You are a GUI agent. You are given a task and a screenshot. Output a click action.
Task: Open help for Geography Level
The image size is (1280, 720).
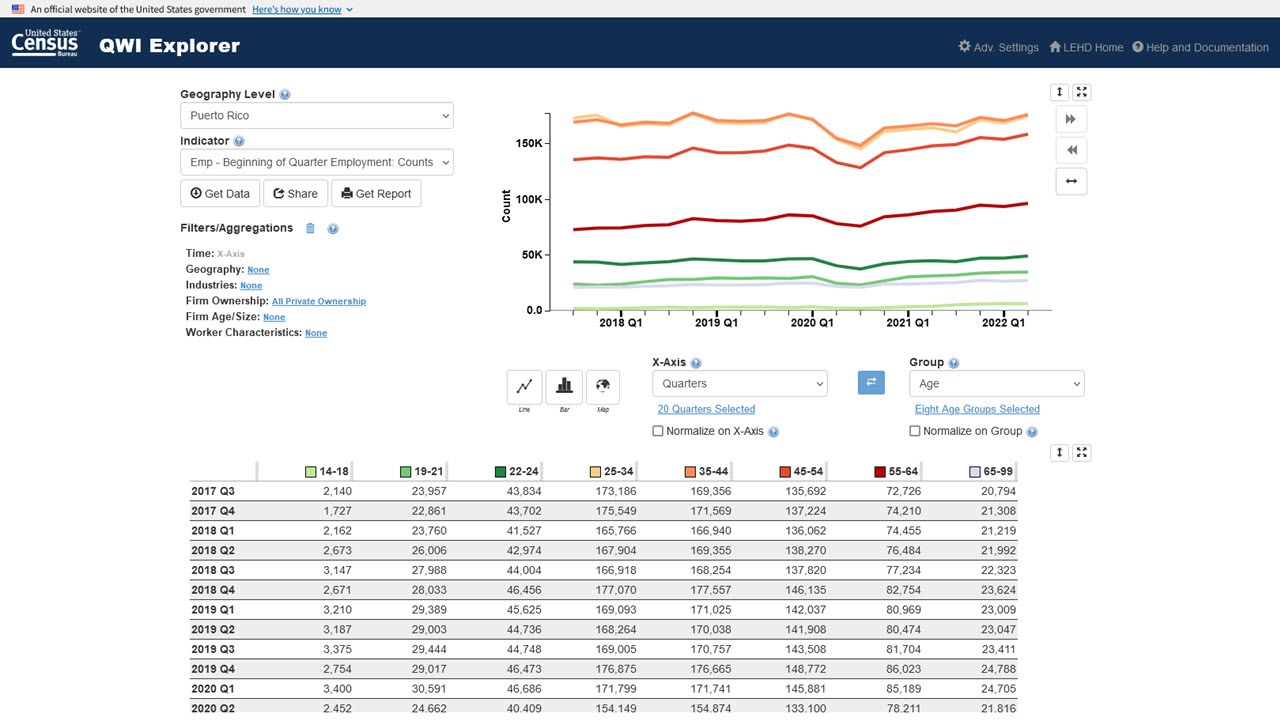pyautogui.click(x=285, y=95)
